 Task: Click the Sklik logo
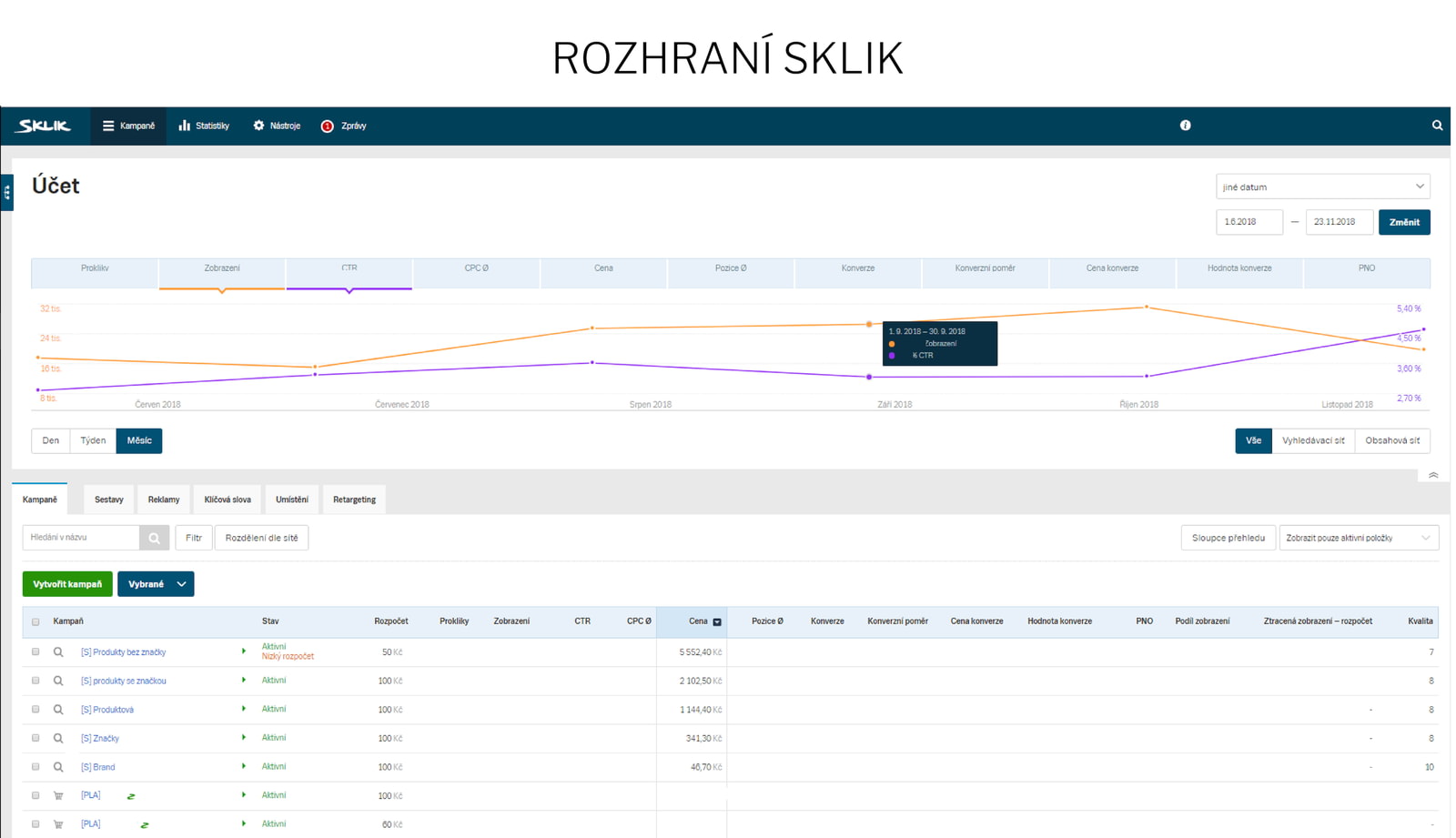pyautogui.click(x=44, y=126)
